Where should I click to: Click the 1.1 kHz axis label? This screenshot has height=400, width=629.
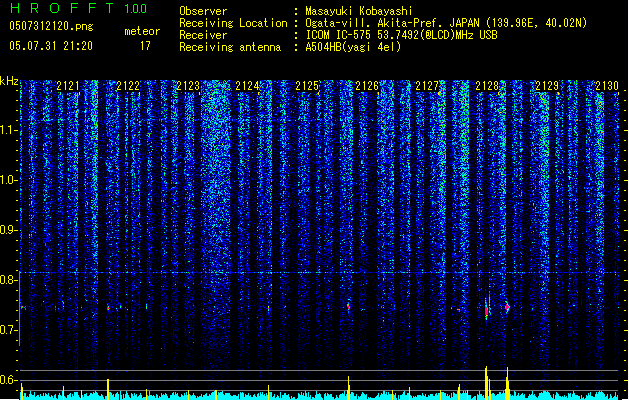(x=8, y=130)
